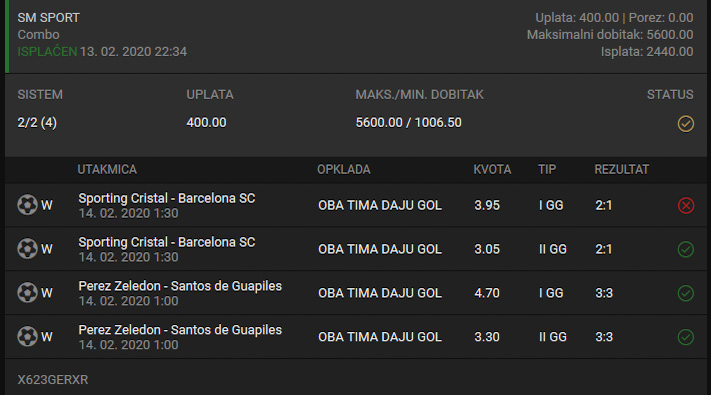Select the UTAKMICA column header
Viewport: 711px width, 395px height.
pyautogui.click(x=107, y=170)
